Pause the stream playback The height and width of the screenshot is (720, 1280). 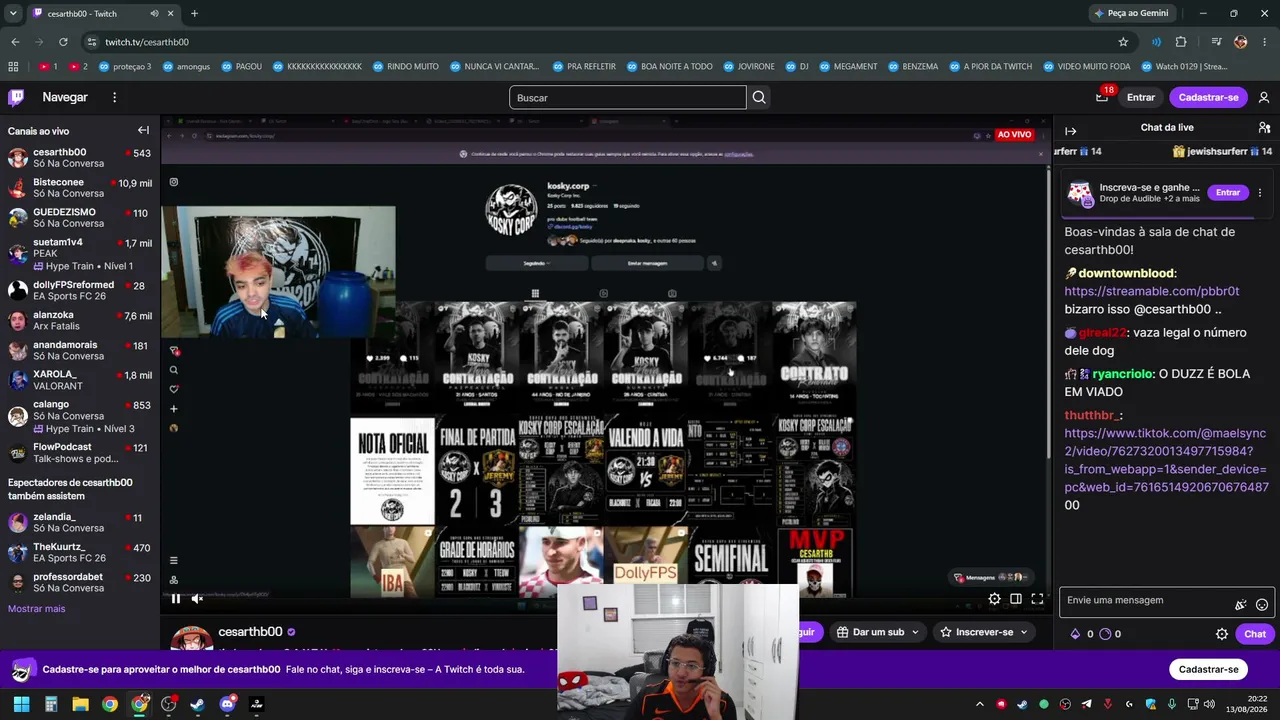click(175, 599)
